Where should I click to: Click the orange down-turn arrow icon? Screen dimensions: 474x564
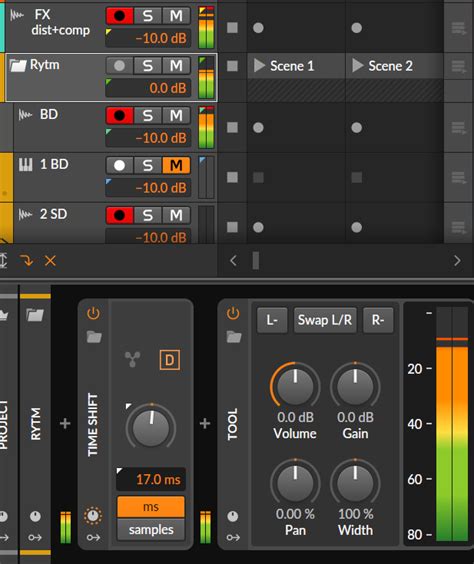pyautogui.click(x=27, y=260)
